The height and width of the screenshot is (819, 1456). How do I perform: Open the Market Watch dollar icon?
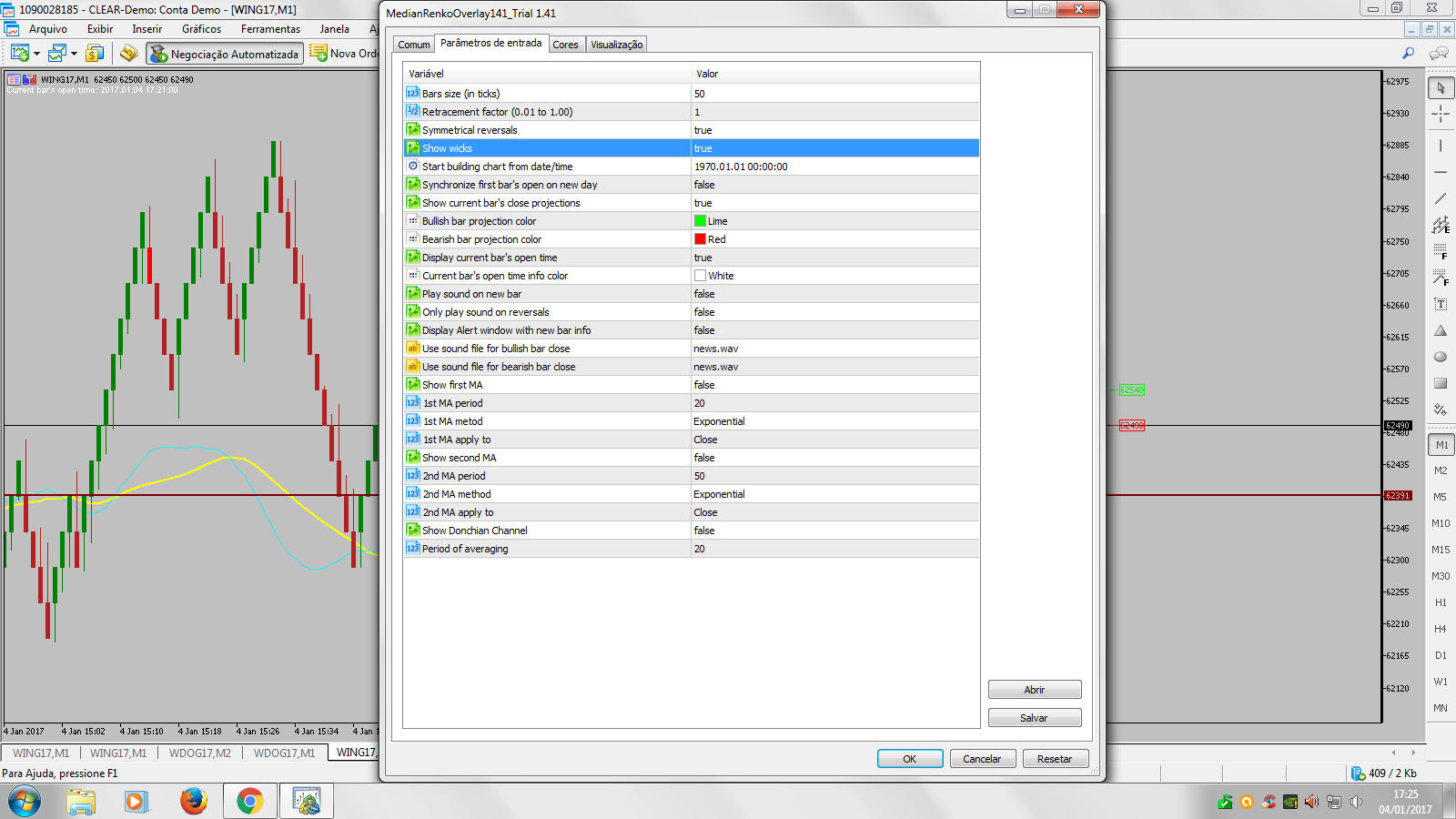click(x=95, y=54)
